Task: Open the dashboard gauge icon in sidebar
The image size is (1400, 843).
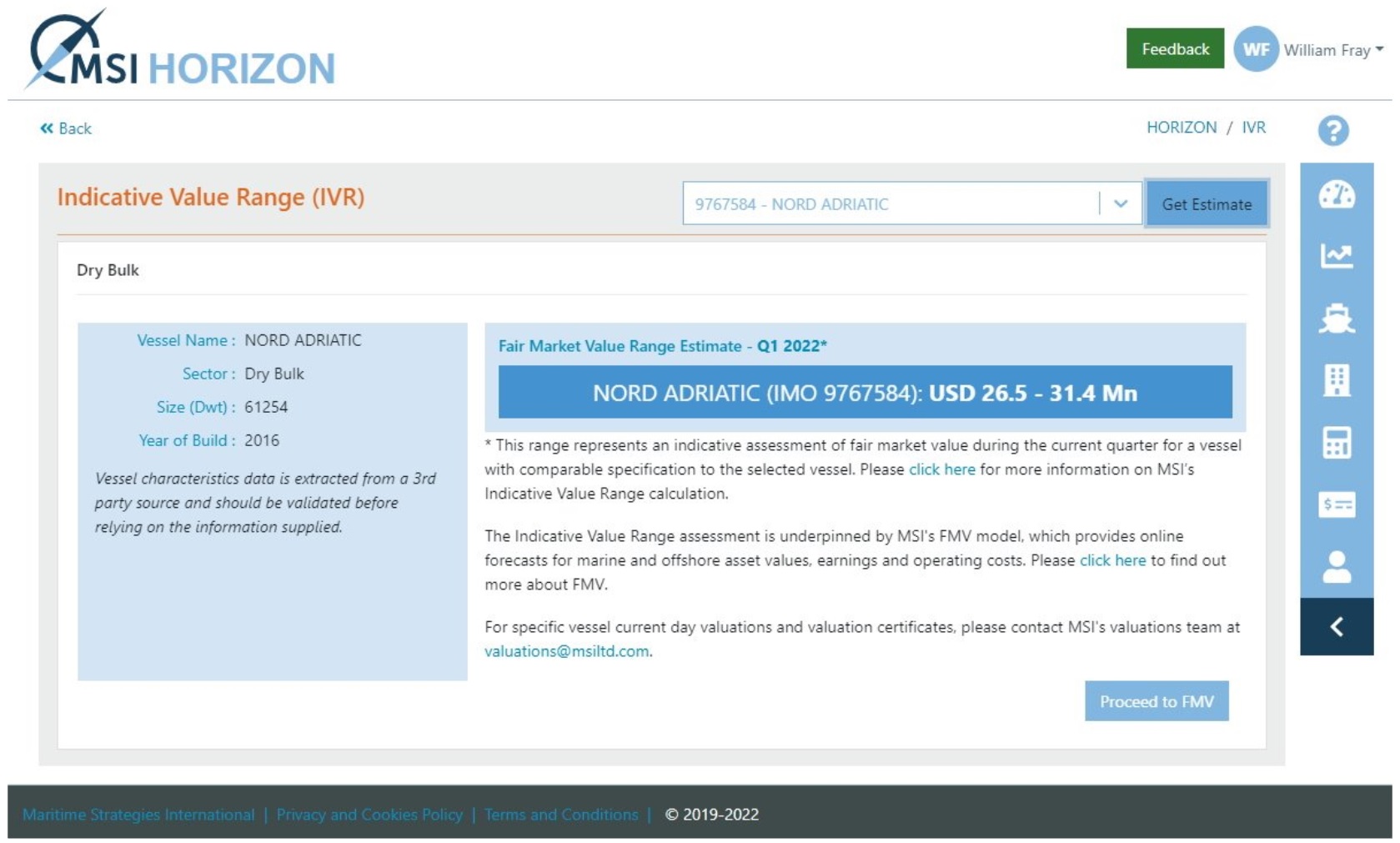Action: pos(1336,194)
